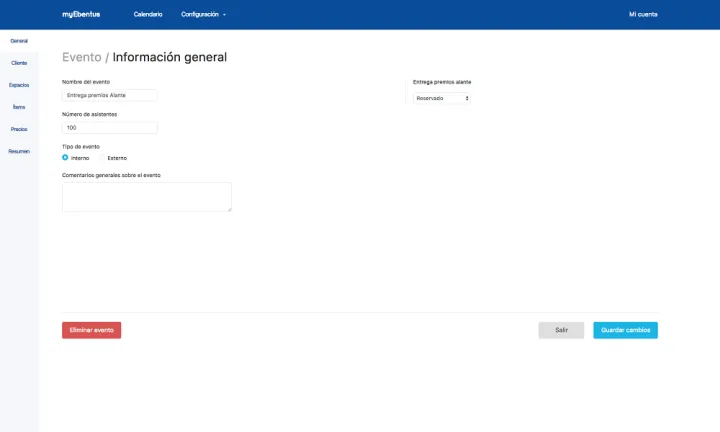This screenshot has height=432, width=720.
Task: Select the General sidebar tab
Action: click(19, 41)
